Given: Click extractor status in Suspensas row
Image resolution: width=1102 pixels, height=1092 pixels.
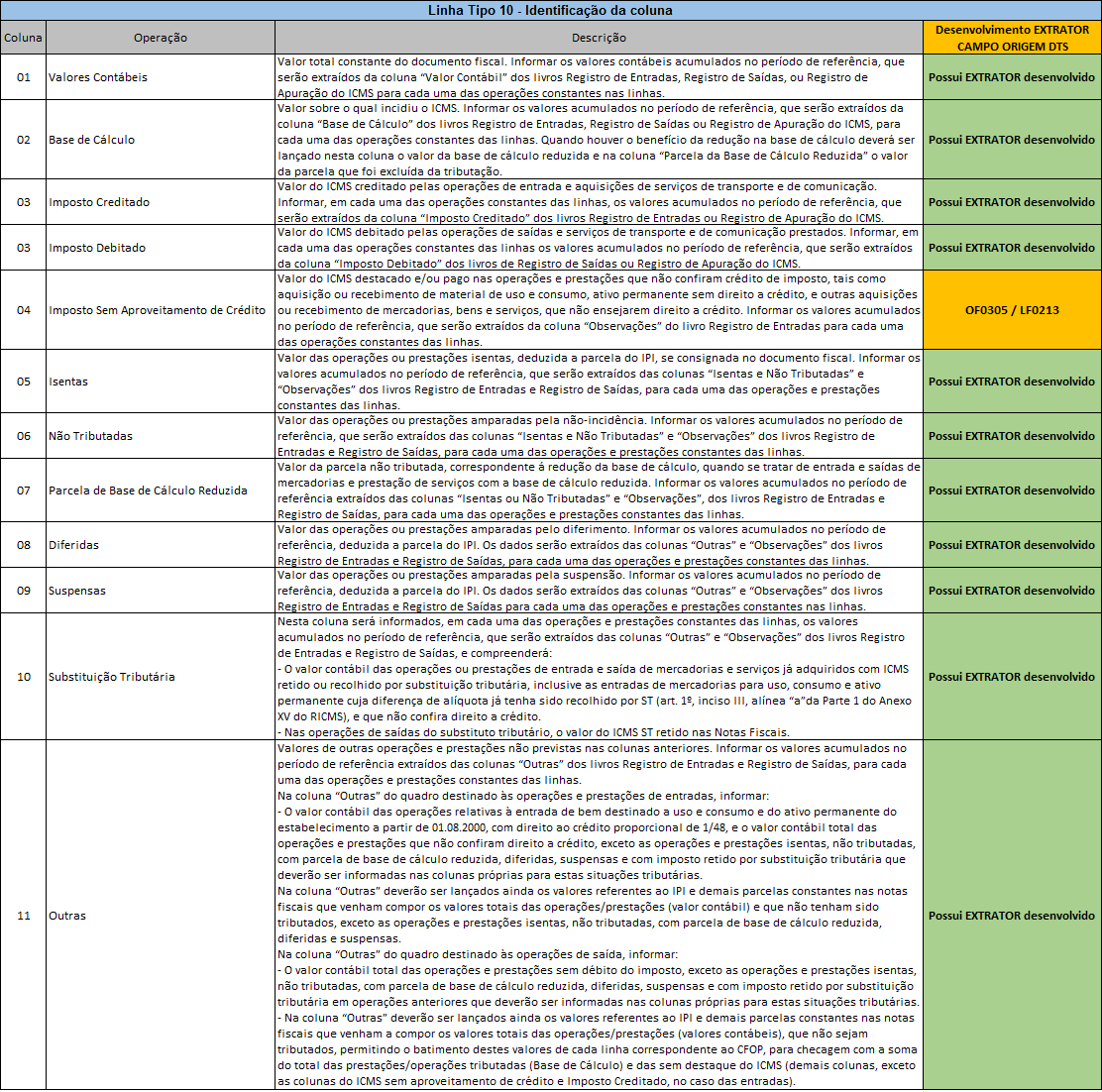Looking at the screenshot, I should (1012, 591).
